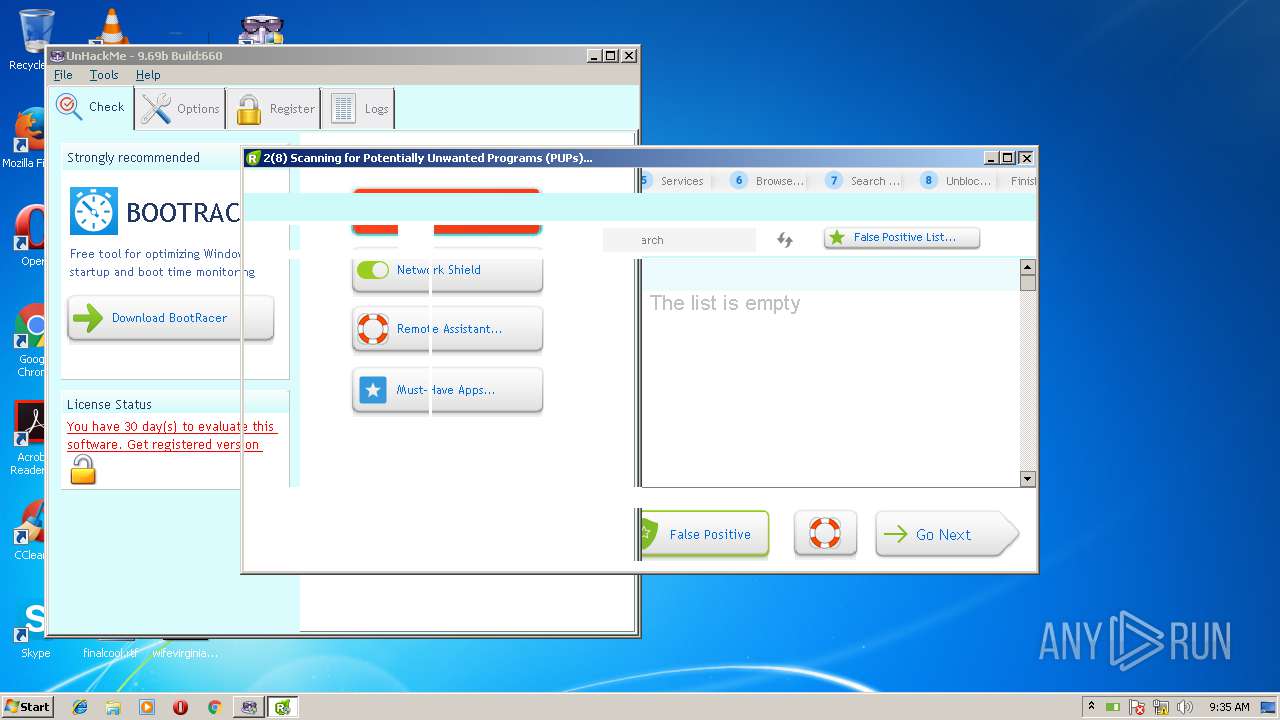Maximize the PUP scanning window
1280x720 pixels.
(x=1008, y=158)
